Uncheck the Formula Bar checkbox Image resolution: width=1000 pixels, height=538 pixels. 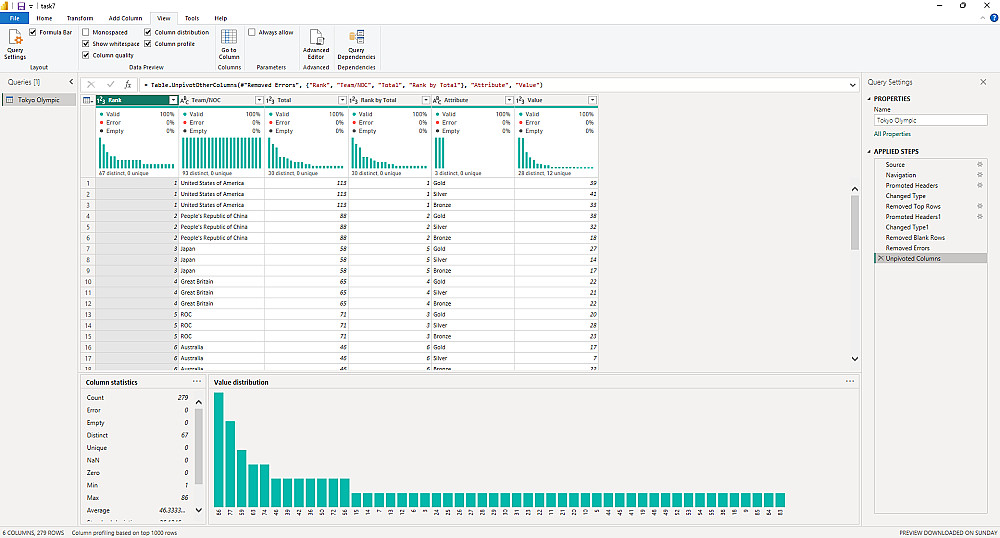(x=34, y=32)
